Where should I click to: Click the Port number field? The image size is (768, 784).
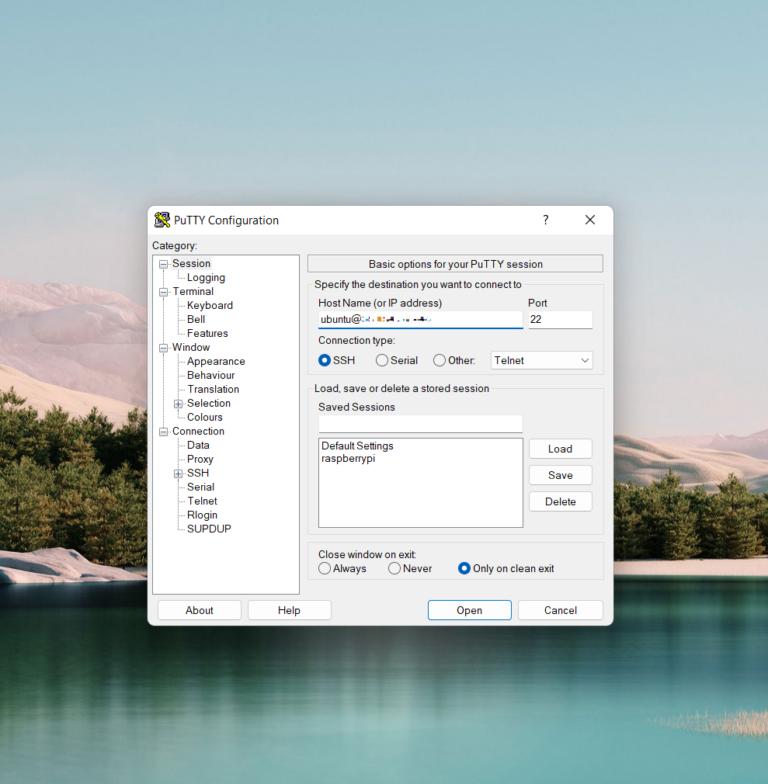[x=559, y=320]
